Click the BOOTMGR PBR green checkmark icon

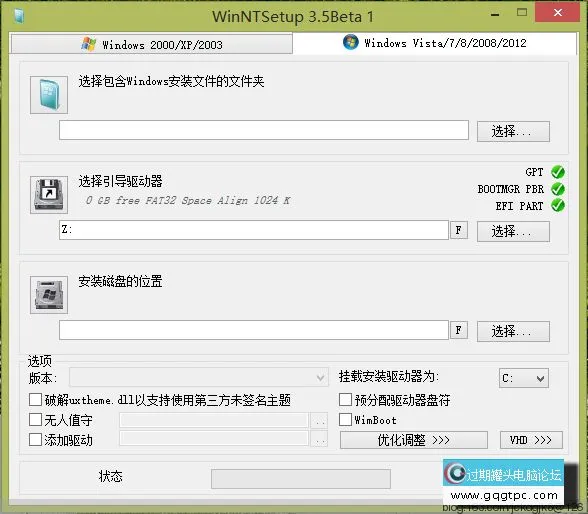[558, 189]
